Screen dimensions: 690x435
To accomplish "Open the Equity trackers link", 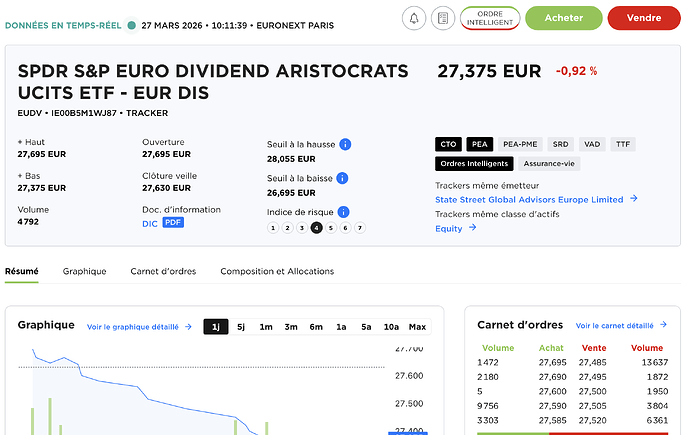I will click(x=448, y=229).
